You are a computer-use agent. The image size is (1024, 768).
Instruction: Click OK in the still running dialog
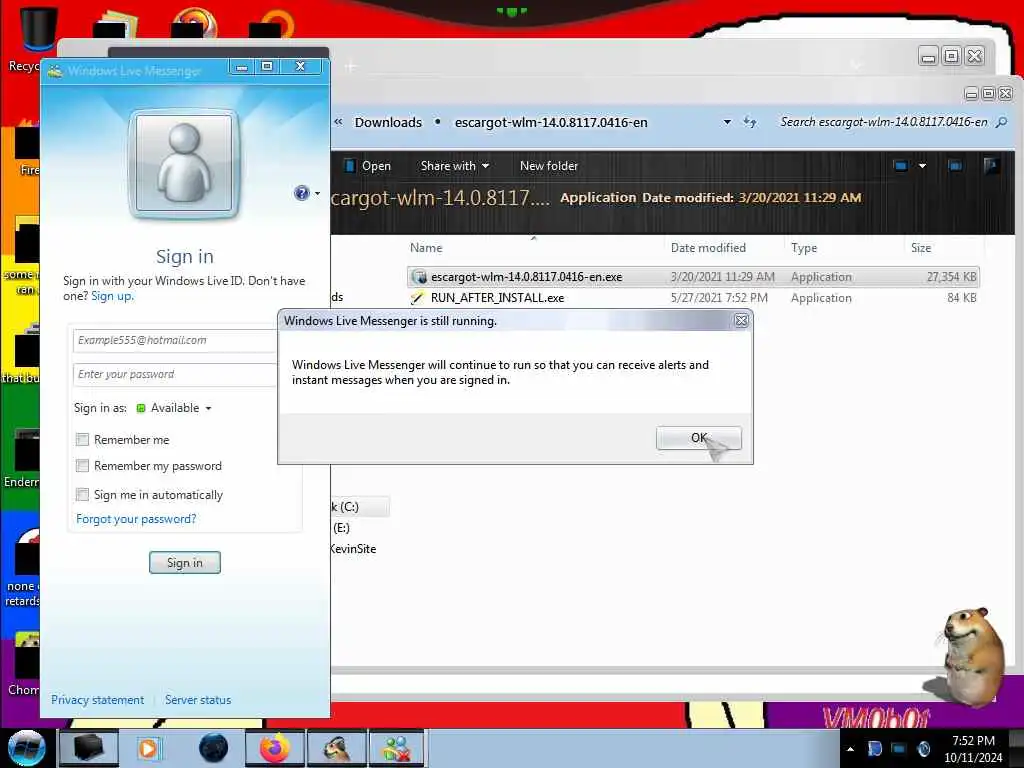698,438
